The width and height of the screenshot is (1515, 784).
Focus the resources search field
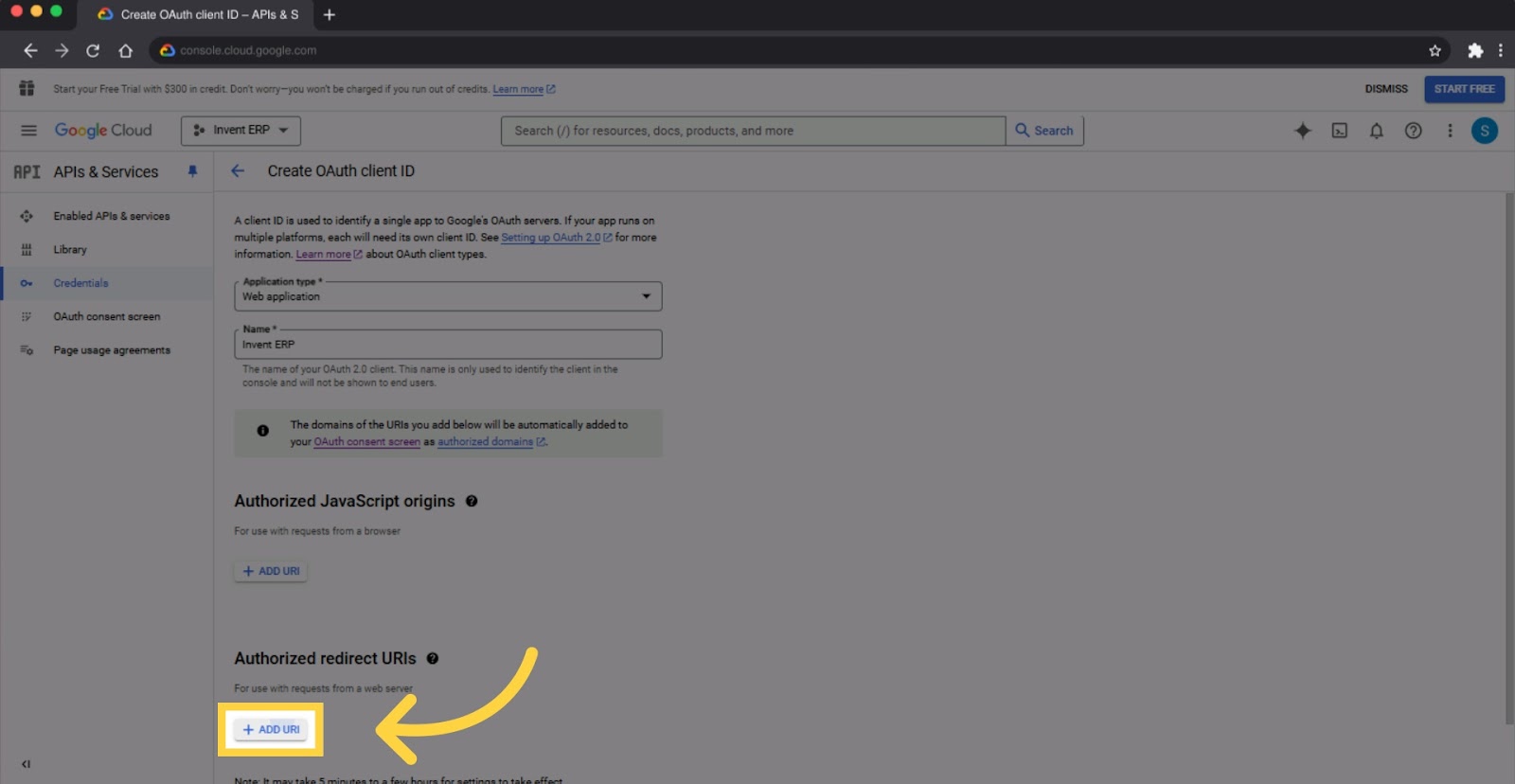(x=753, y=131)
